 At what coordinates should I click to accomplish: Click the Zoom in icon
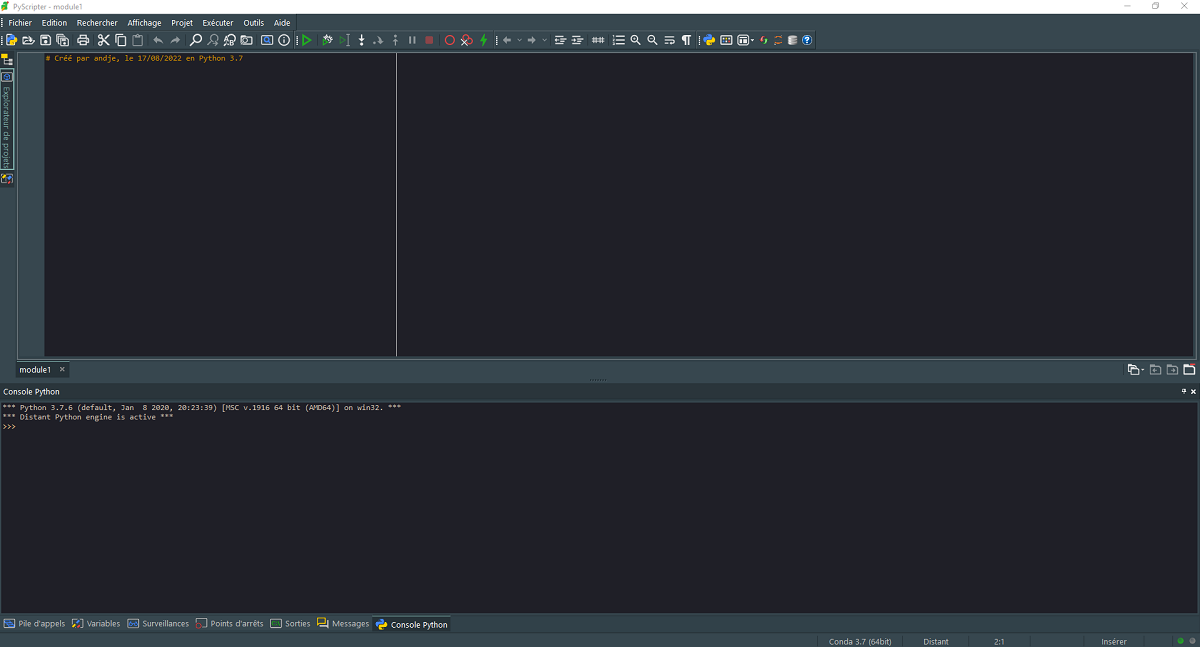click(x=635, y=40)
